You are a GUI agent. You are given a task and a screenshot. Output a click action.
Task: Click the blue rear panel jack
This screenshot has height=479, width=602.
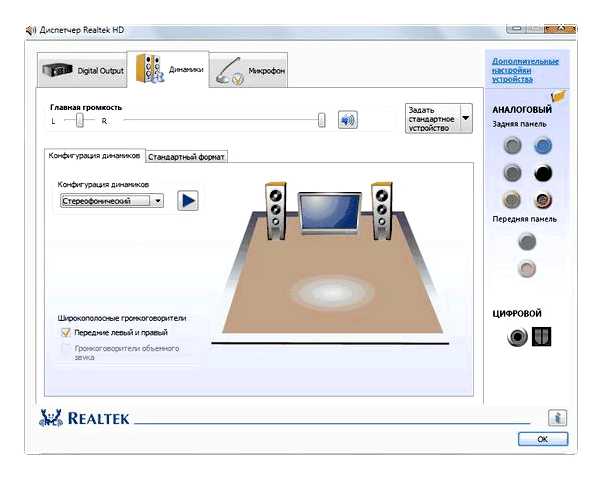(x=543, y=145)
